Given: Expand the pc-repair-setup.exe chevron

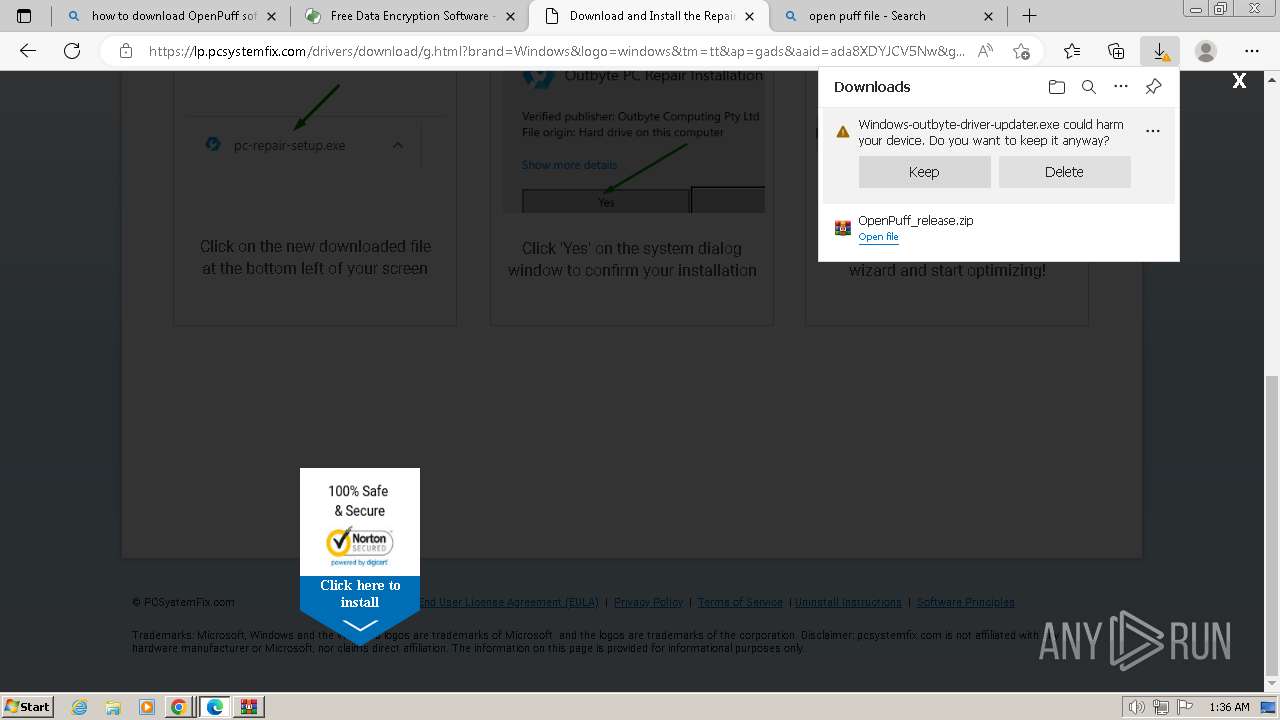Looking at the screenshot, I should tap(398, 145).
